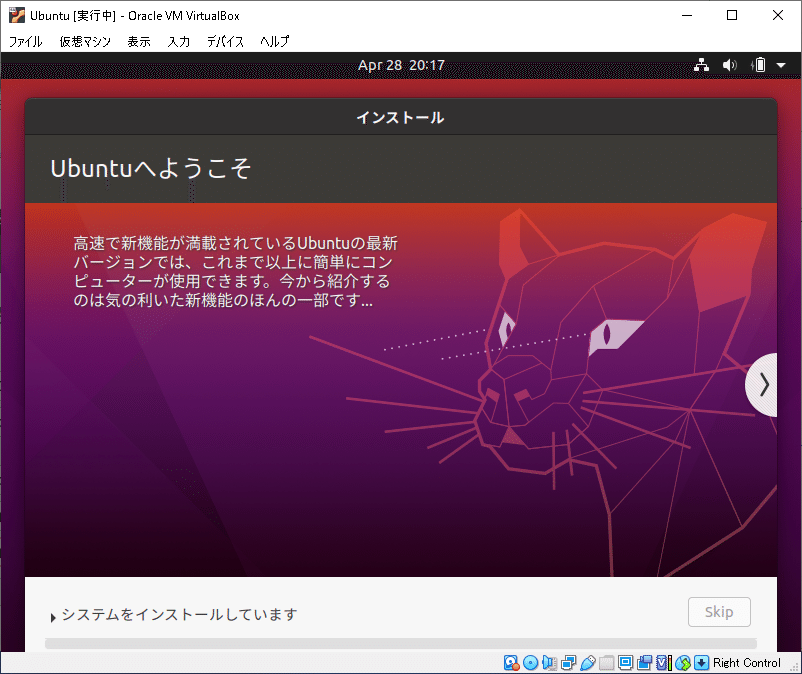This screenshot has height=674, width=802.
Task: Open the ファイル menu
Action: coord(26,41)
